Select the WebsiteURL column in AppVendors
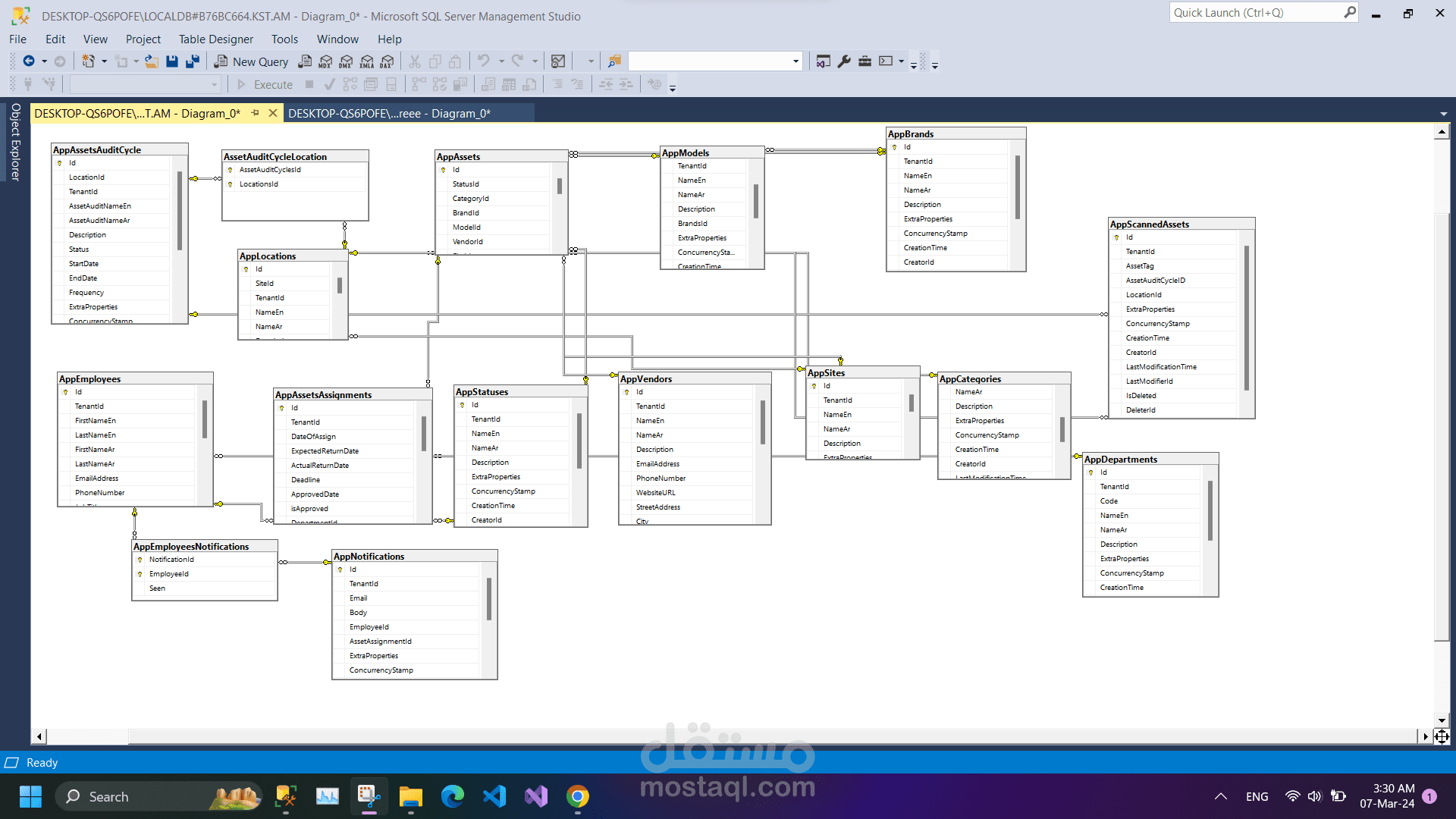This screenshot has width=1456, height=819. 656,493
